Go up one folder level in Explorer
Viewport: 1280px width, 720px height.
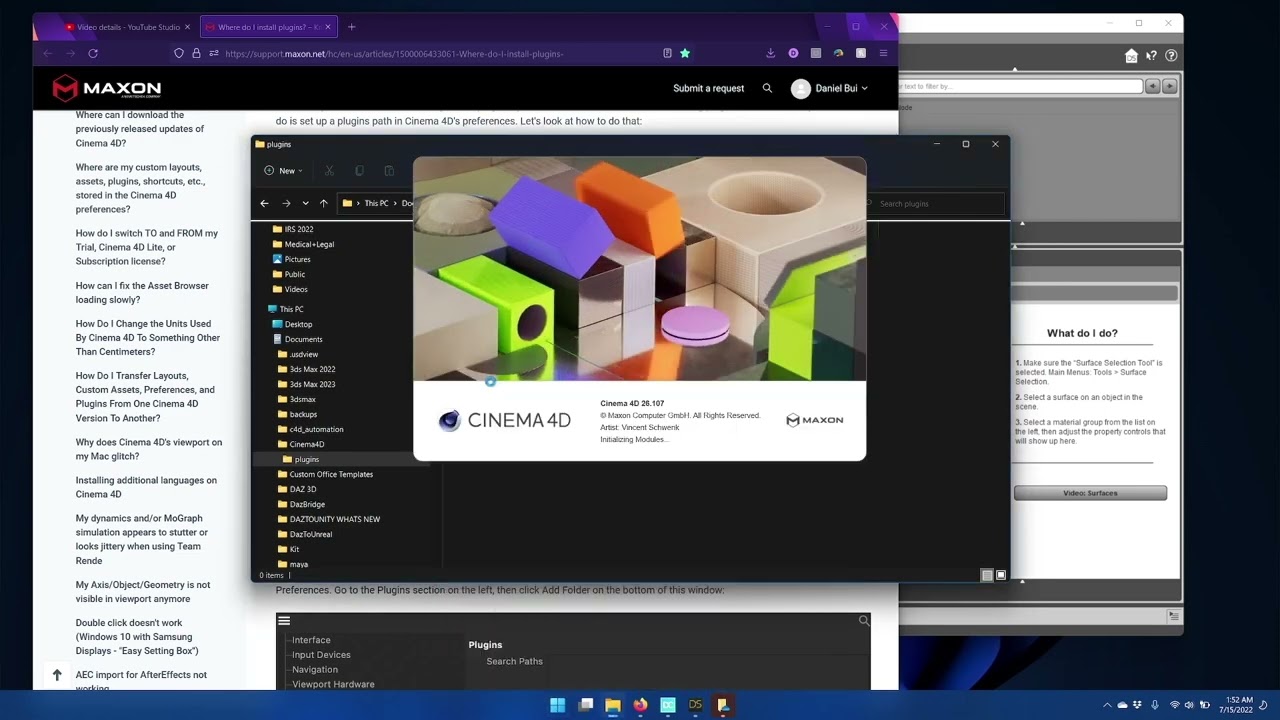[323, 203]
